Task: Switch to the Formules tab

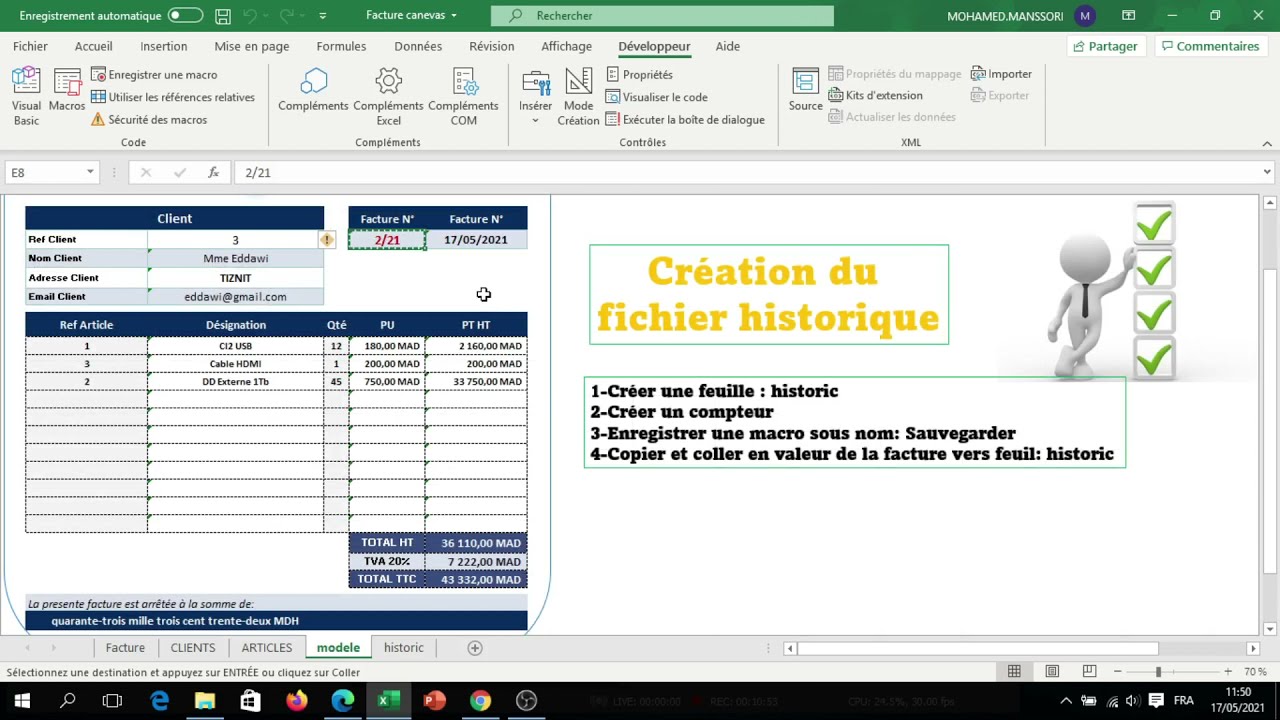Action: click(341, 46)
